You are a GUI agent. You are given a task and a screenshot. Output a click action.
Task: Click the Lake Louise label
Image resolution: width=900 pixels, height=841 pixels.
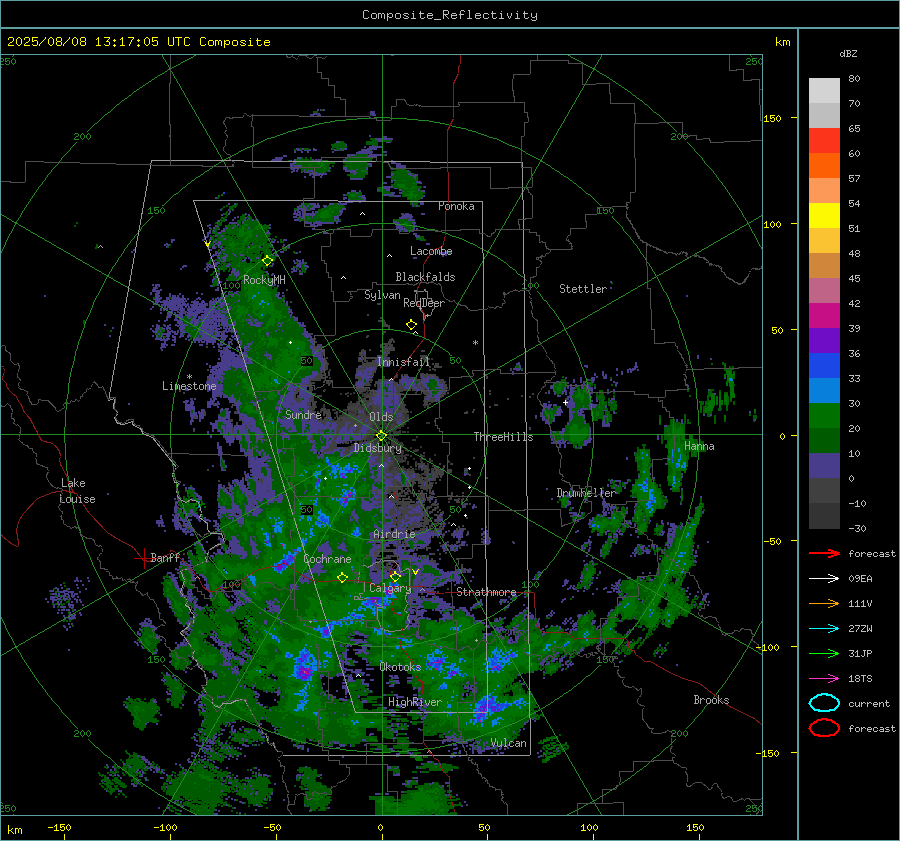click(x=78, y=491)
